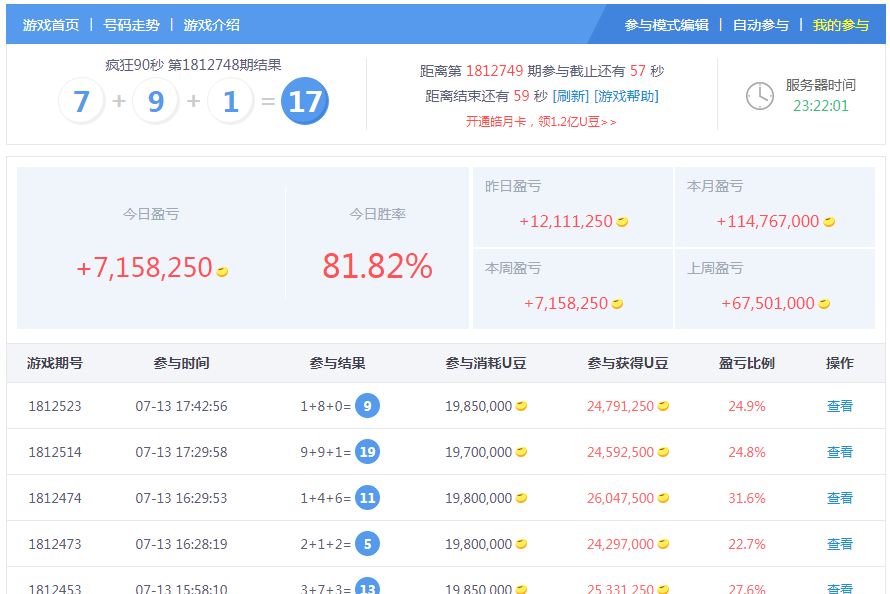Click the 开通皓月卡 promotion link

(x=541, y=121)
